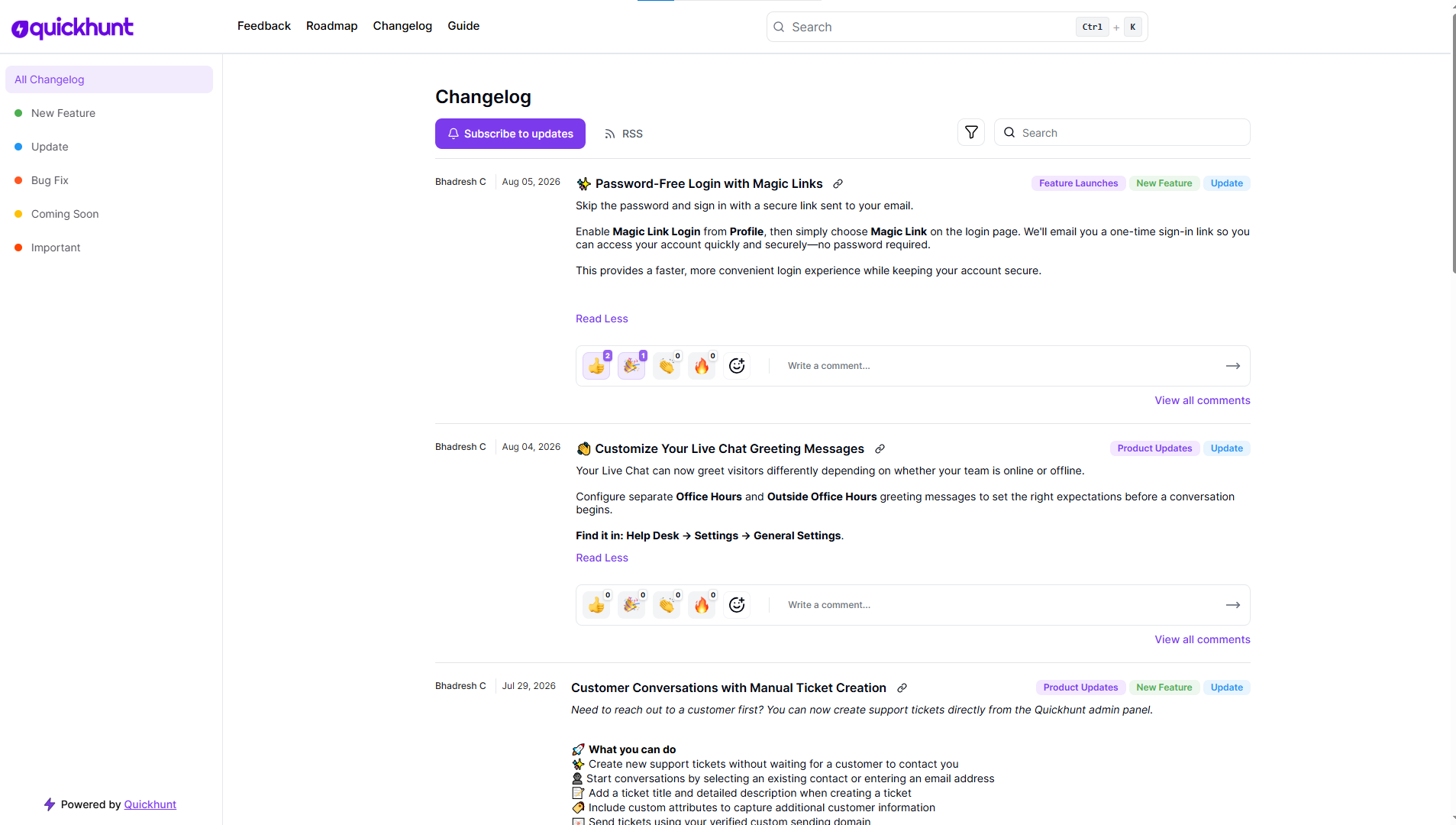React fire on Password-Free Login post

click(x=702, y=366)
